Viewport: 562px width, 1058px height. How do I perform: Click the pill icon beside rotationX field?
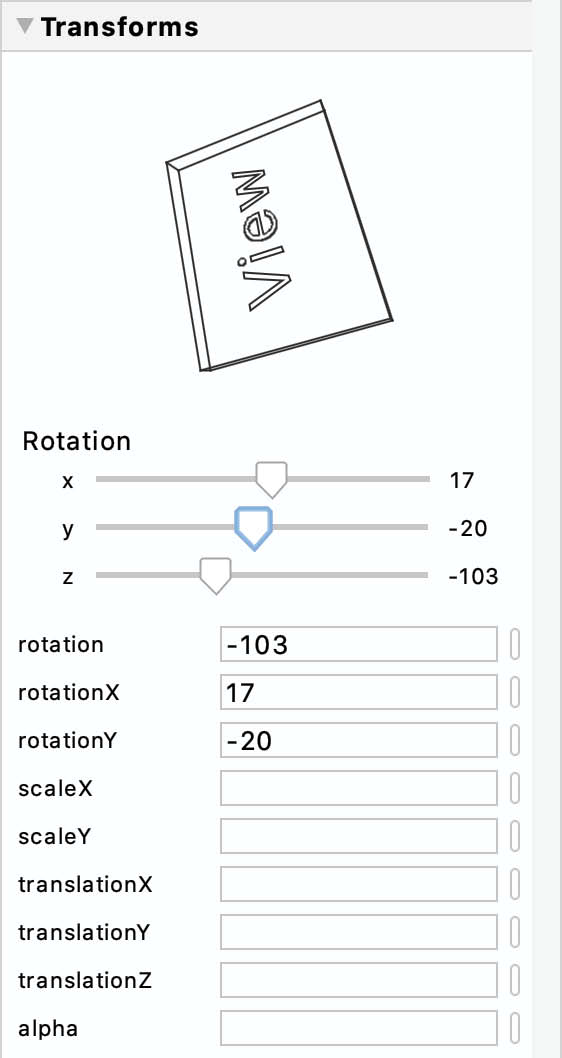coord(515,692)
